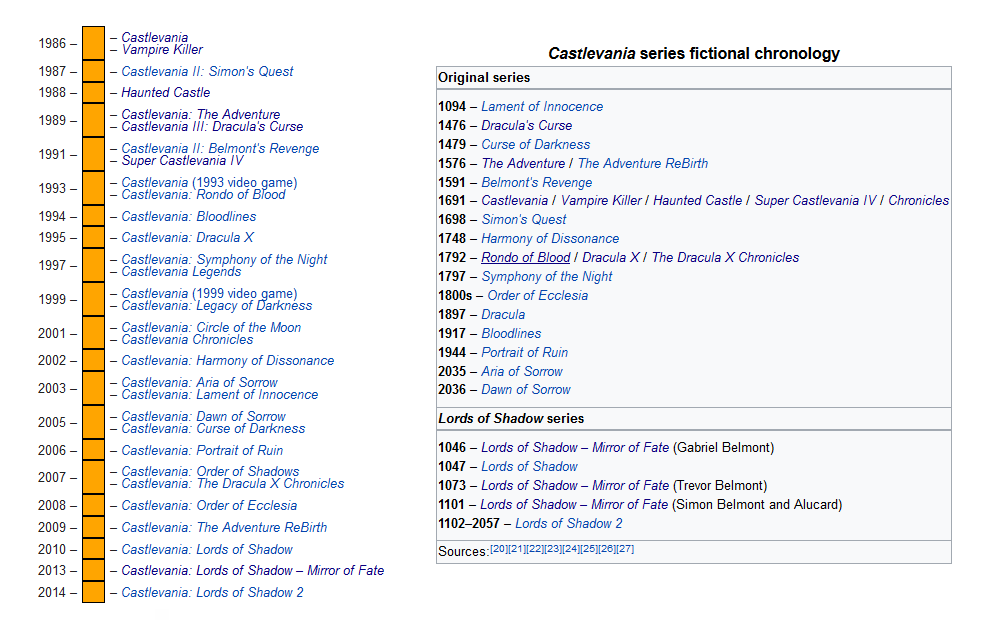The image size is (1006, 620).
Task: Open Castlevania: Order of Ecclesia link
Action: [209, 506]
